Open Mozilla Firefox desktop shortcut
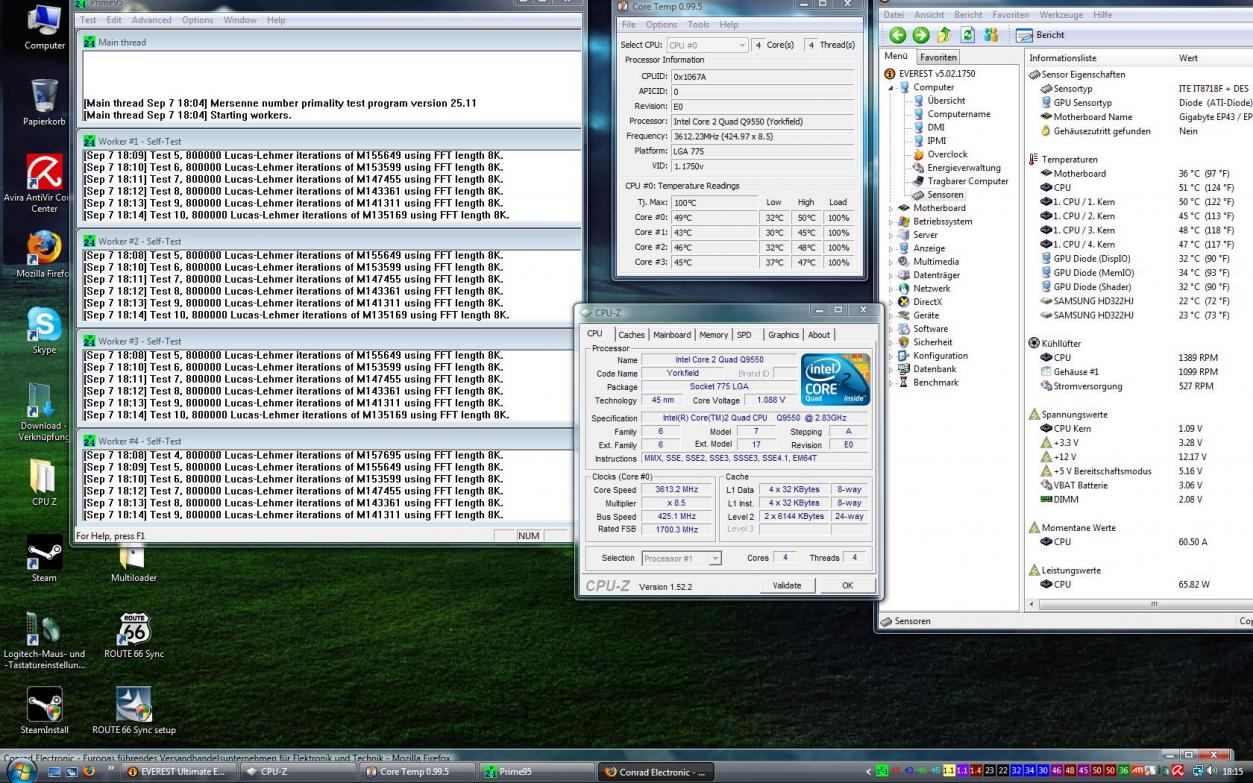This screenshot has height=783, width=1253. pos(44,255)
